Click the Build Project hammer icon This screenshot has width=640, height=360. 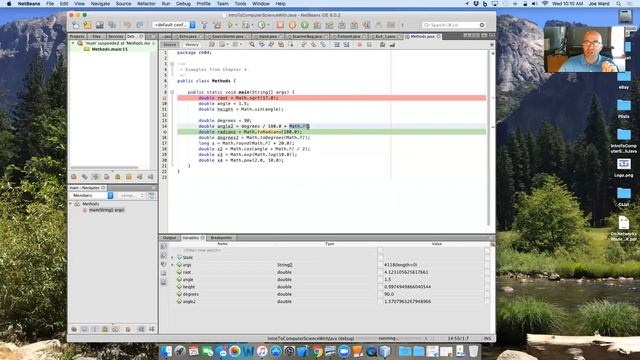pyautogui.click(x=204, y=25)
